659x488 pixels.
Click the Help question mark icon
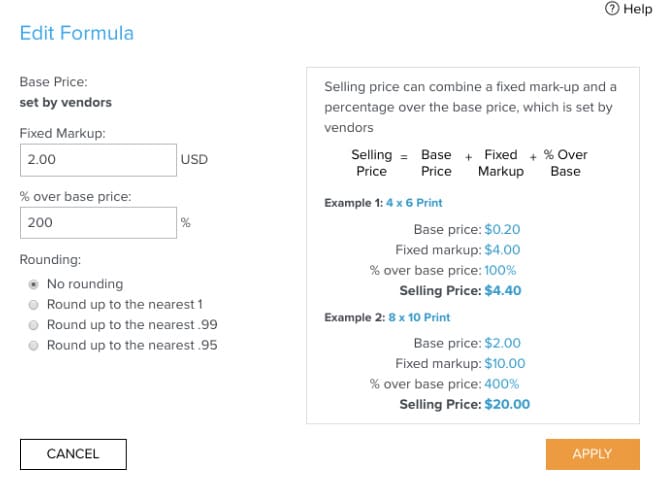click(612, 9)
